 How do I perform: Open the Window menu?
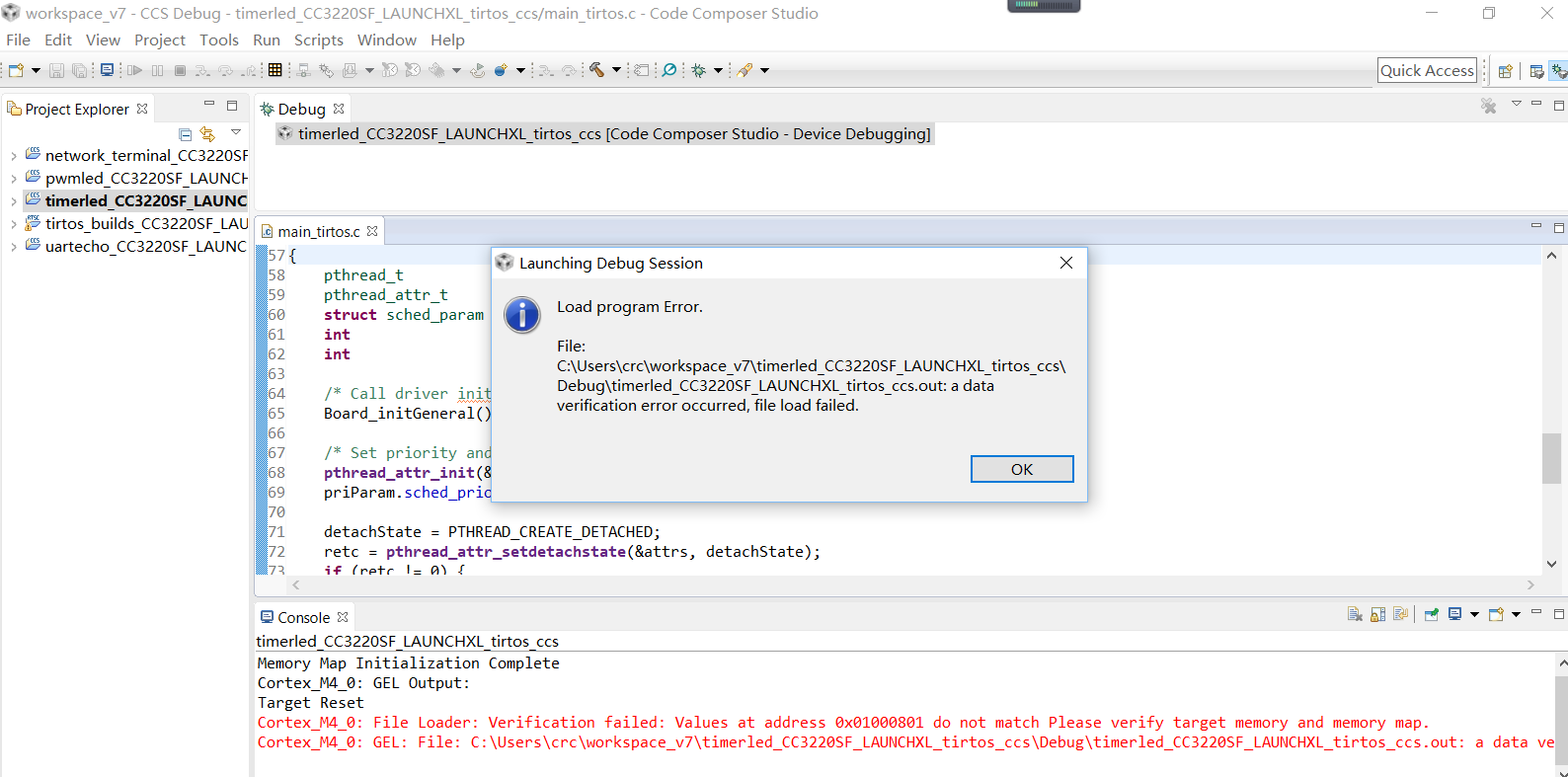coord(387,40)
